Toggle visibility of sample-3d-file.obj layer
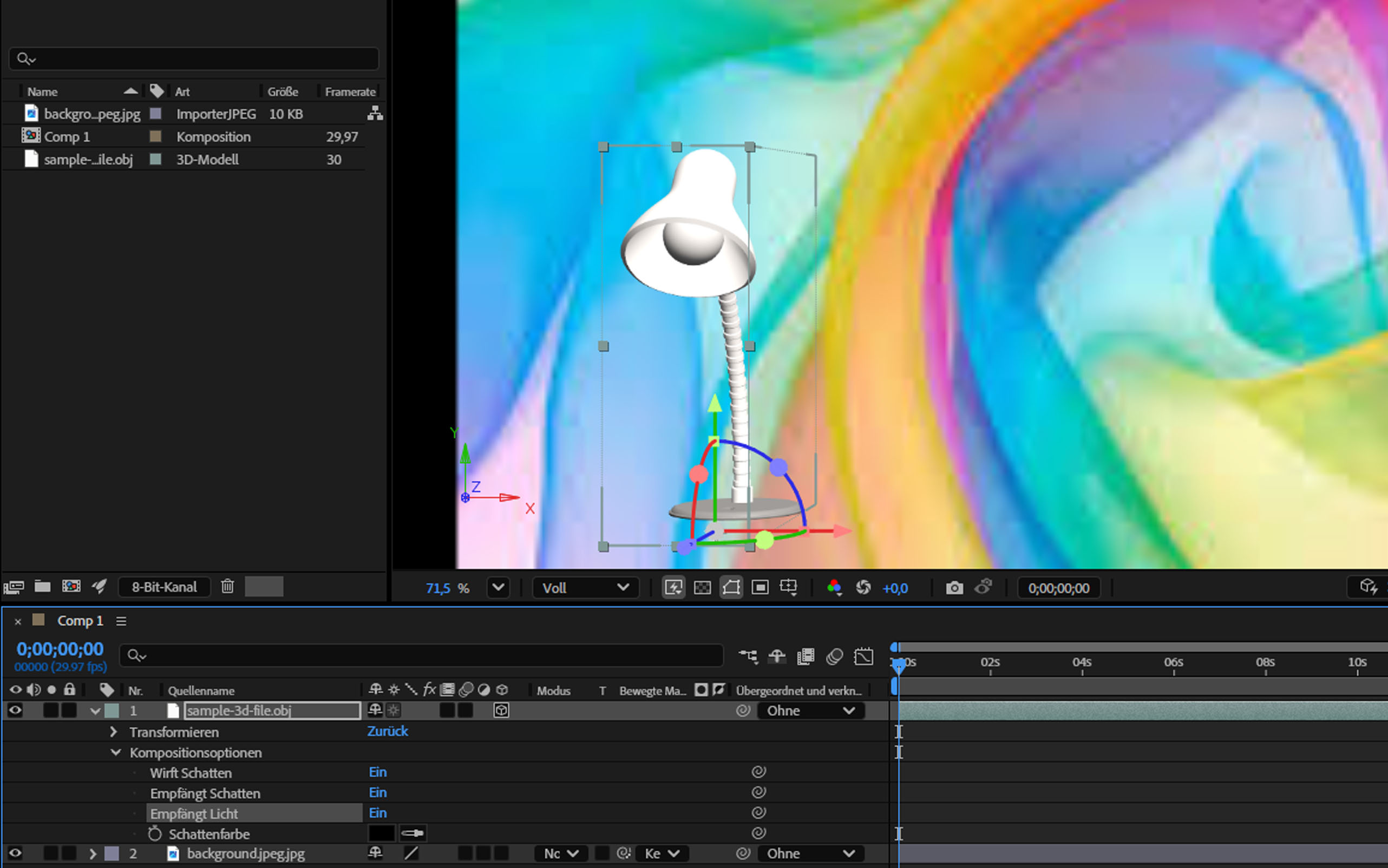1388x868 pixels. (x=15, y=710)
